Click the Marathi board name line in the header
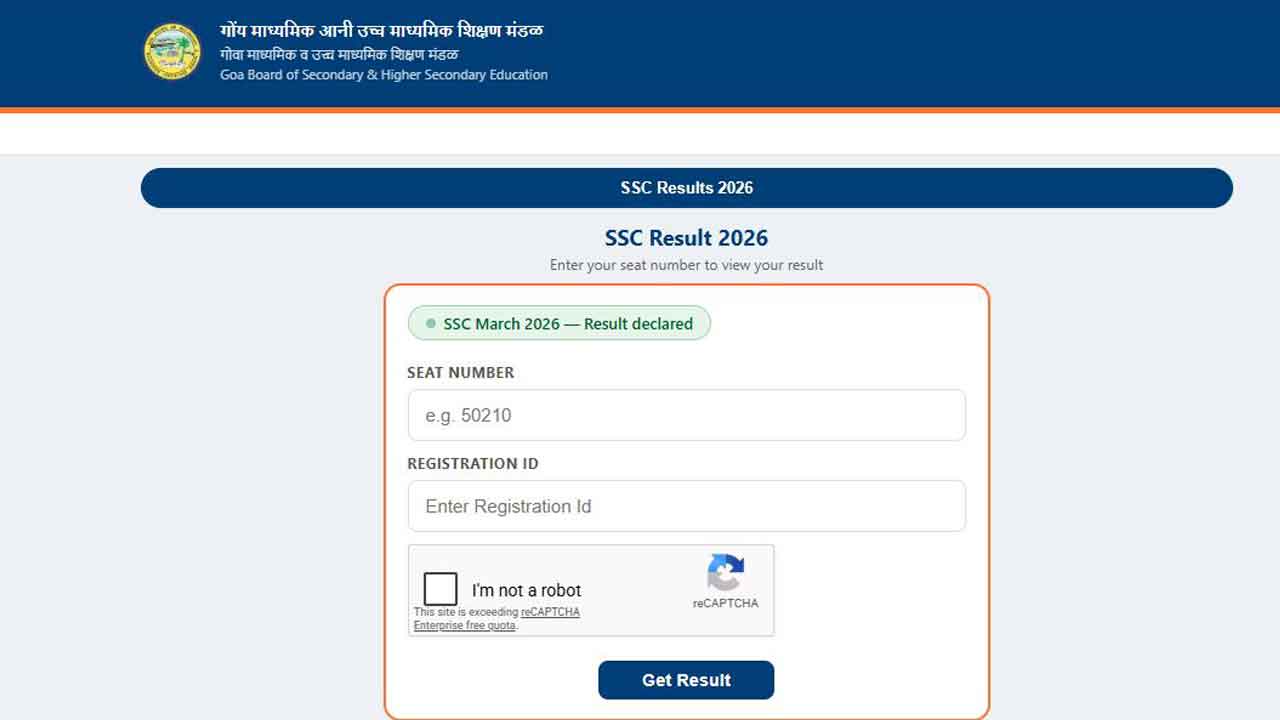Screen dimensions: 1280x720 pos(339,54)
